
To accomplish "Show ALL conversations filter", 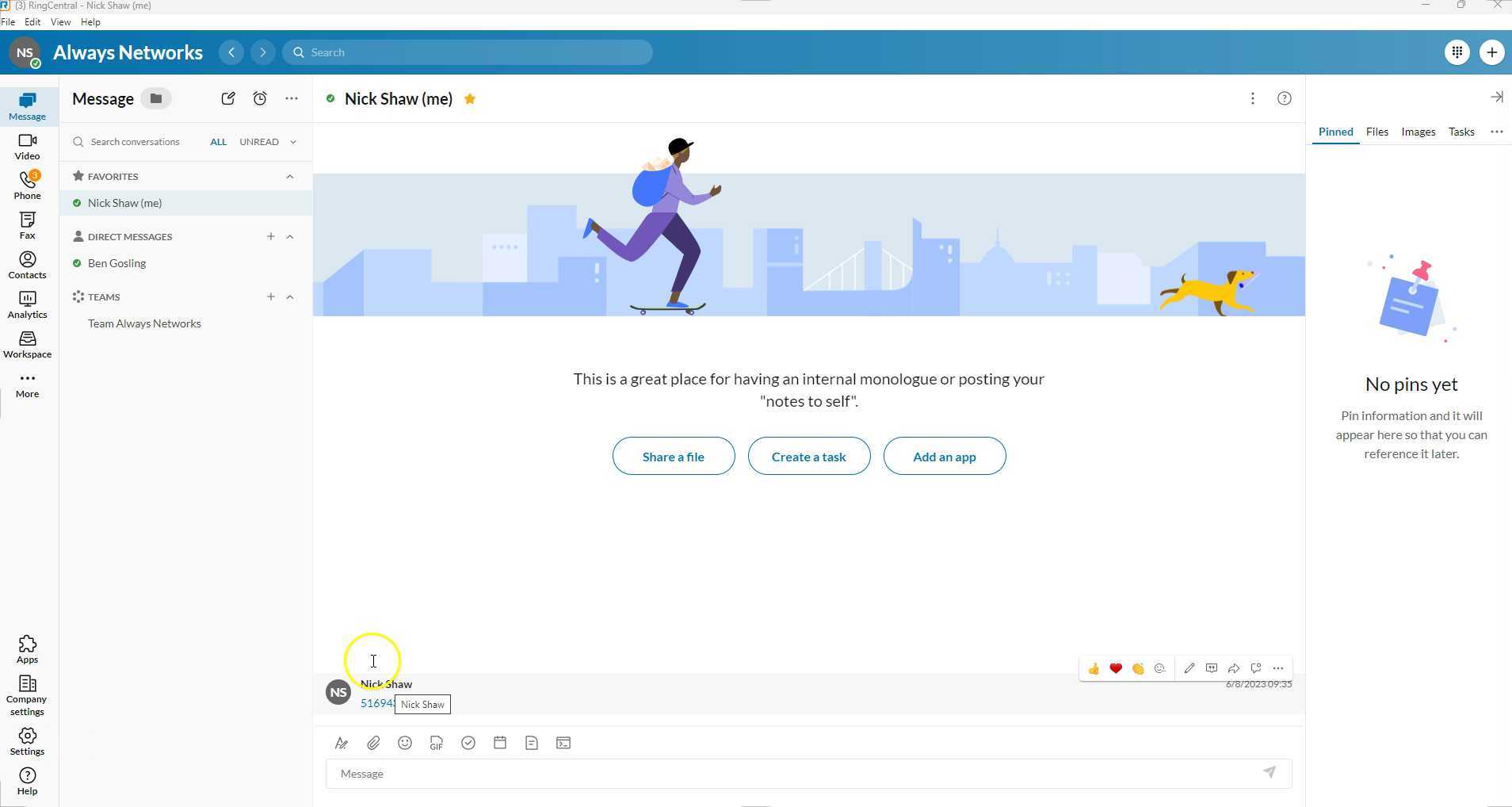I will coord(219,142).
